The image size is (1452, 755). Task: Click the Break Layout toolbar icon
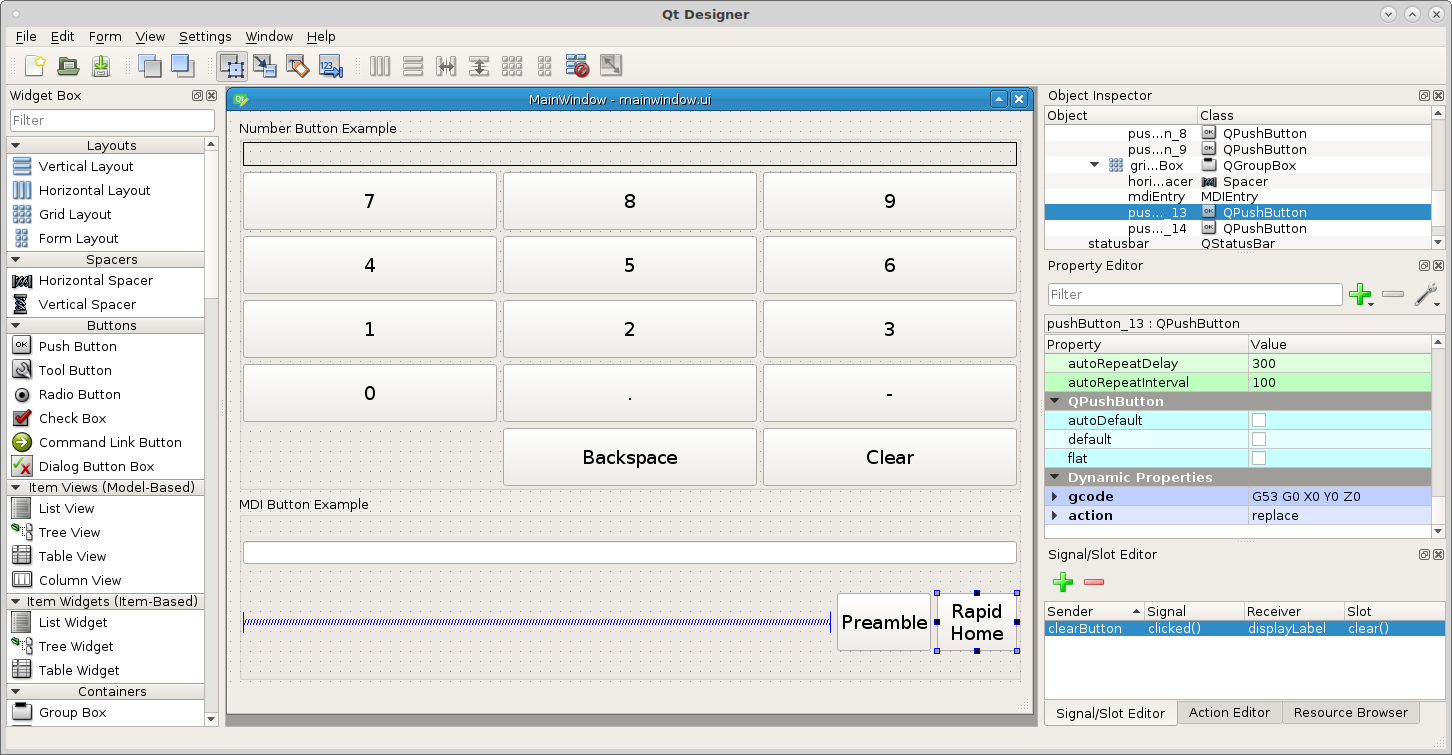pos(577,67)
